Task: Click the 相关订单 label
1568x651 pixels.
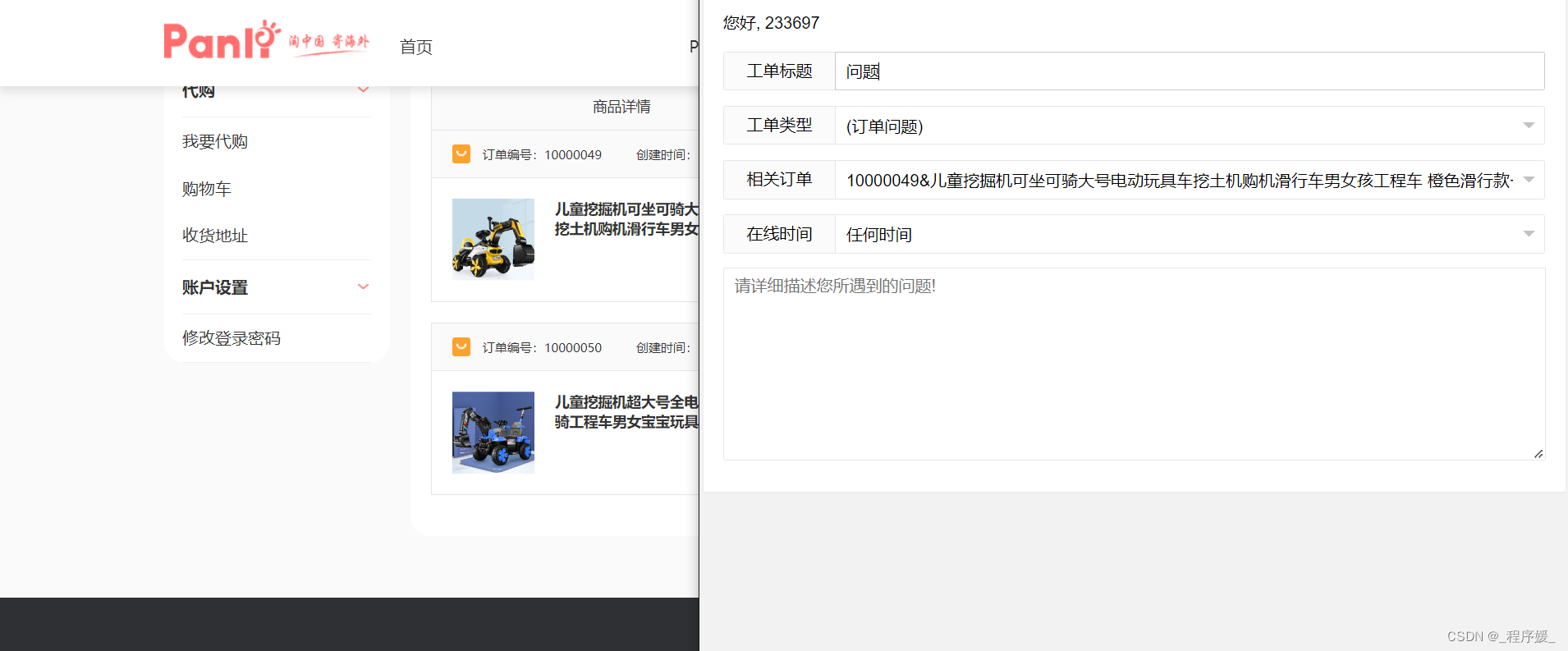Action: 779,180
